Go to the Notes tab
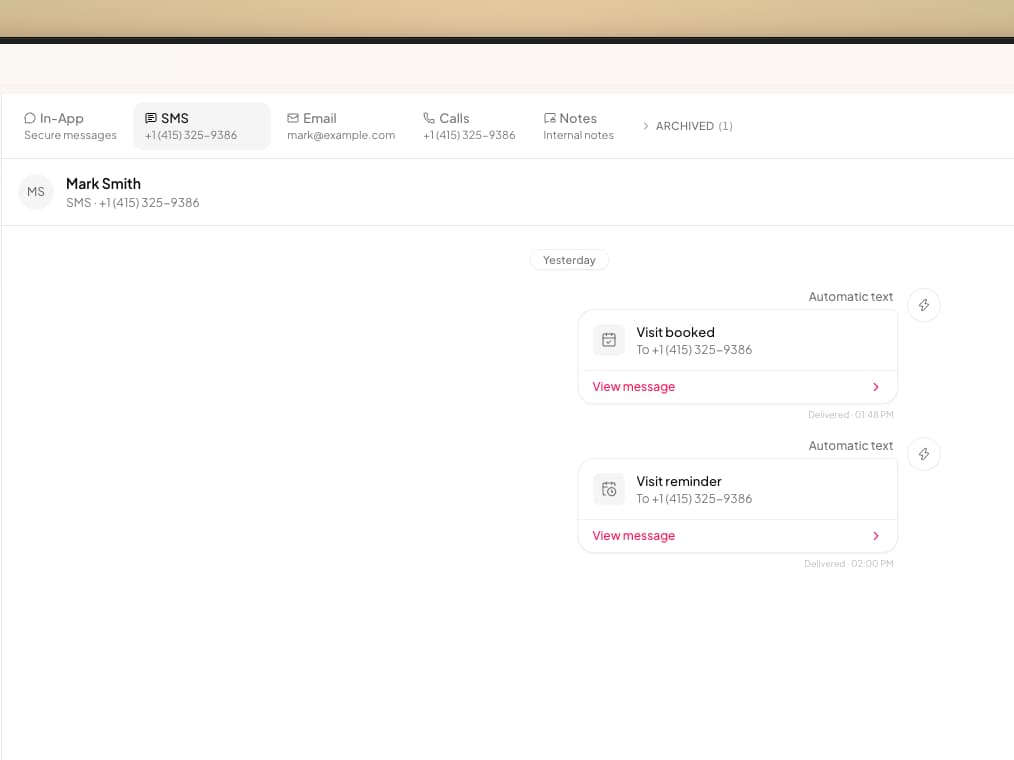 (578, 126)
